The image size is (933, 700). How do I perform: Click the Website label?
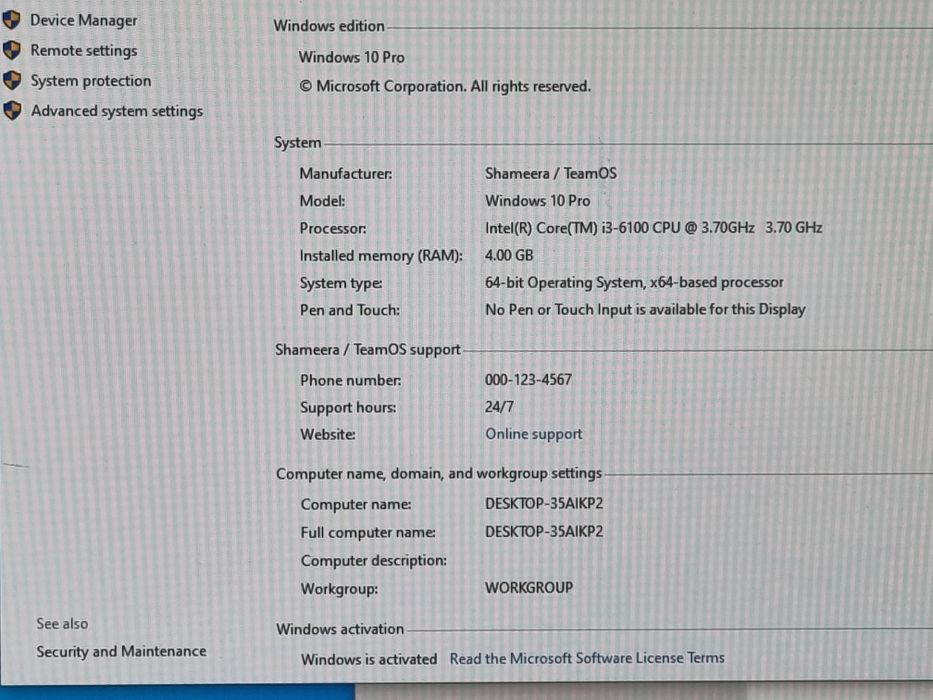point(328,435)
